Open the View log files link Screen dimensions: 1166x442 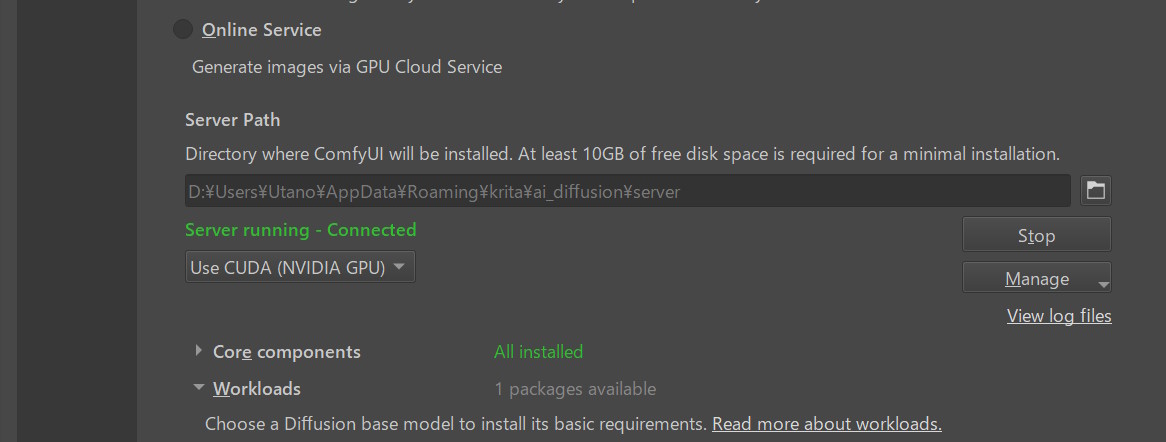[1059, 316]
